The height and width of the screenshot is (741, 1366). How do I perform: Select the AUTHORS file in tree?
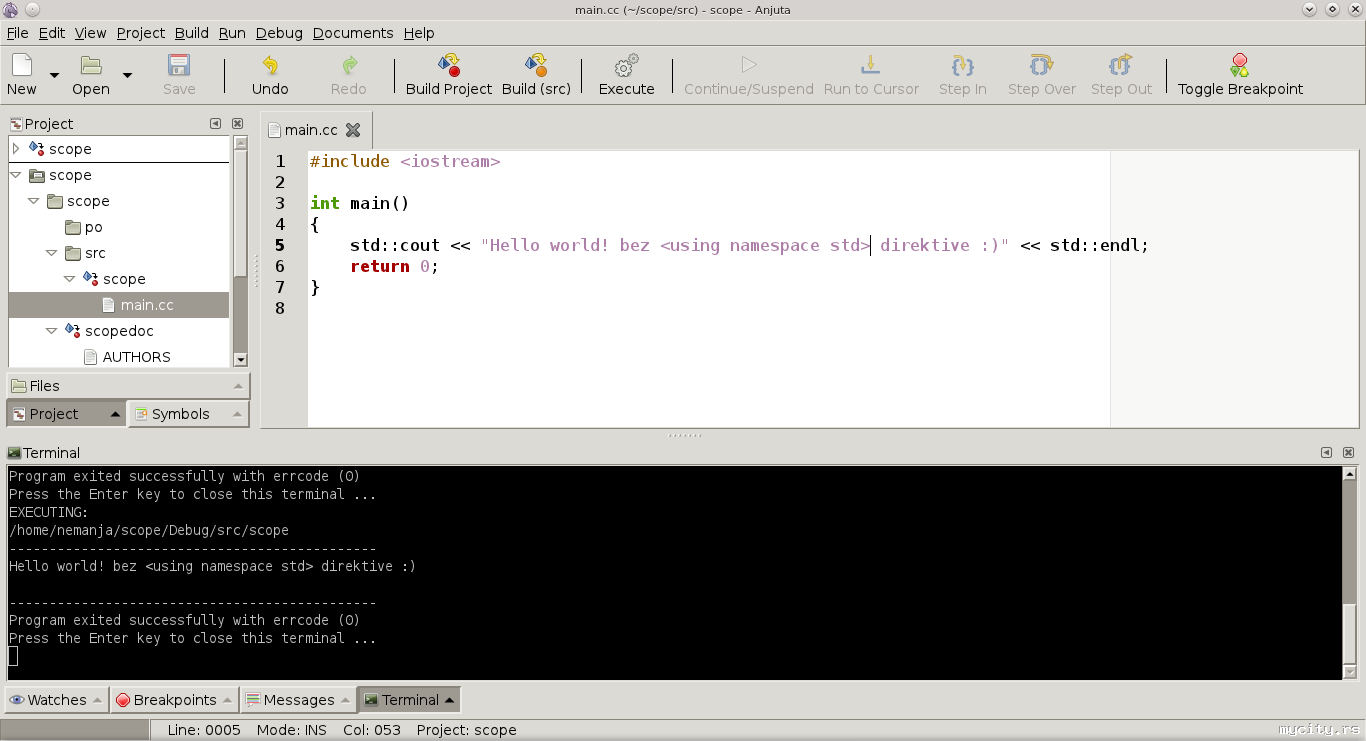tap(136, 357)
